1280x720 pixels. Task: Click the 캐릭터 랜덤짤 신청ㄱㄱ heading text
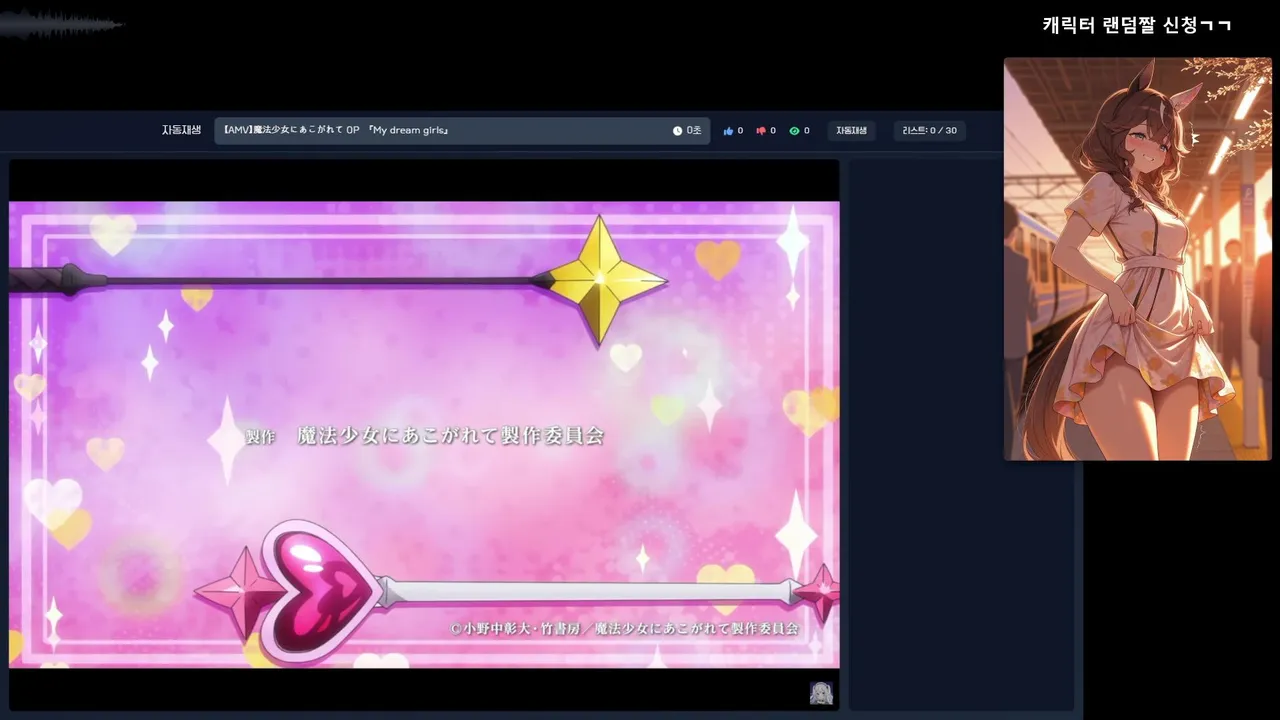[x=1137, y=25]
